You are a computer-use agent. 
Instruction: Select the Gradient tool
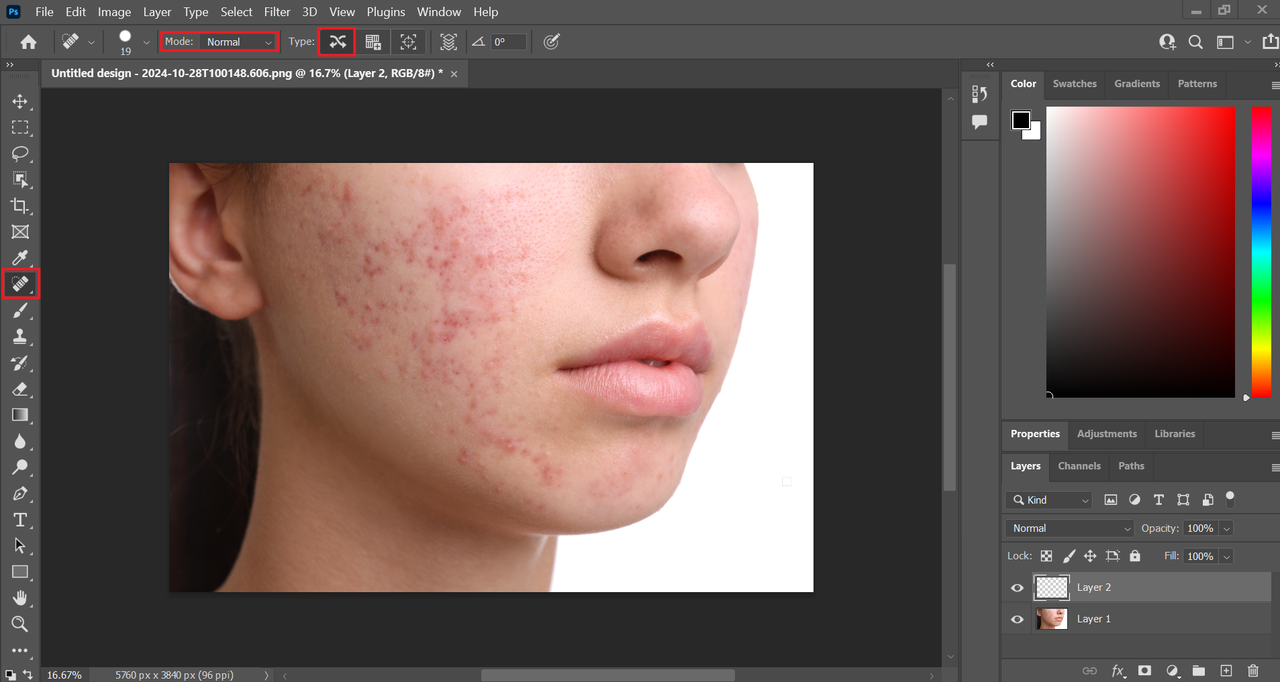20,415
